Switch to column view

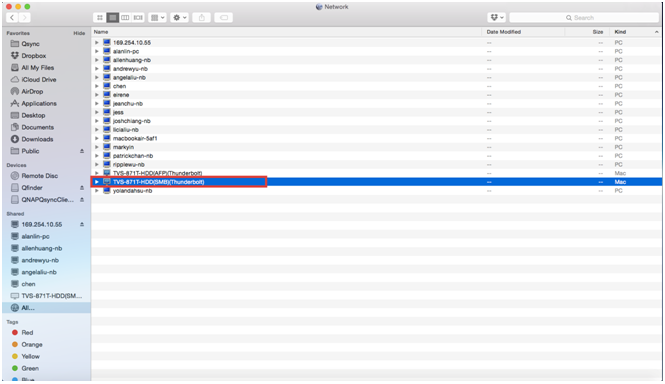[125, 17]
